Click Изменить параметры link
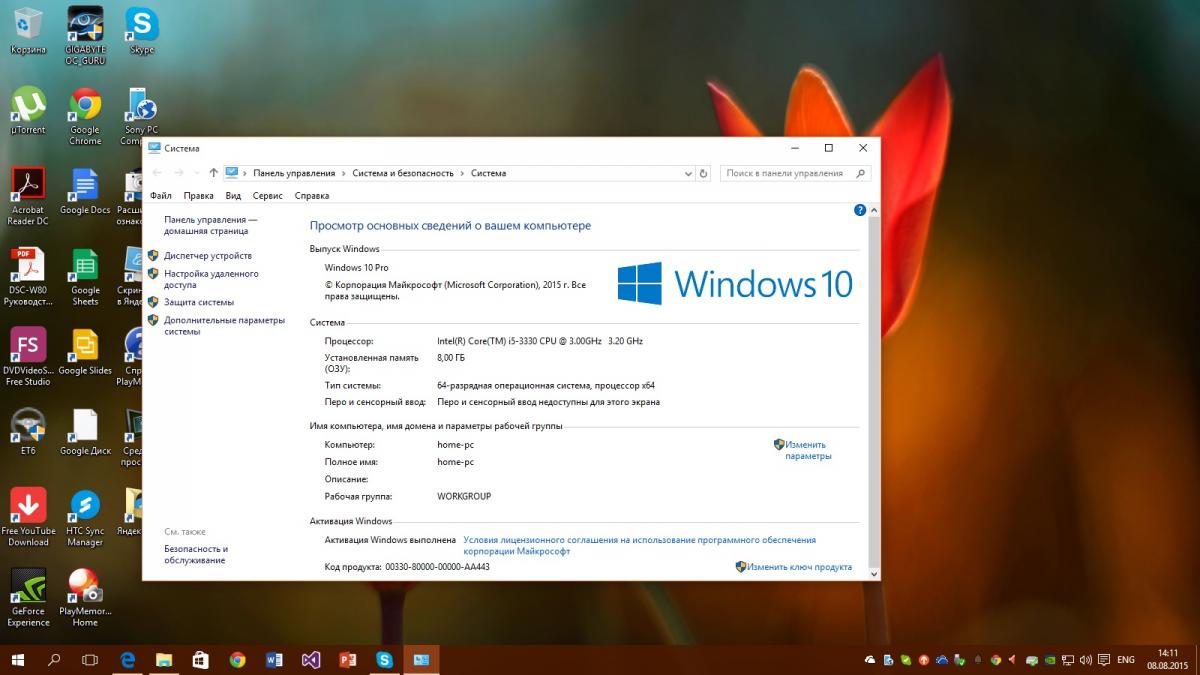This screenshot has height=675, width=1200. 807,450
